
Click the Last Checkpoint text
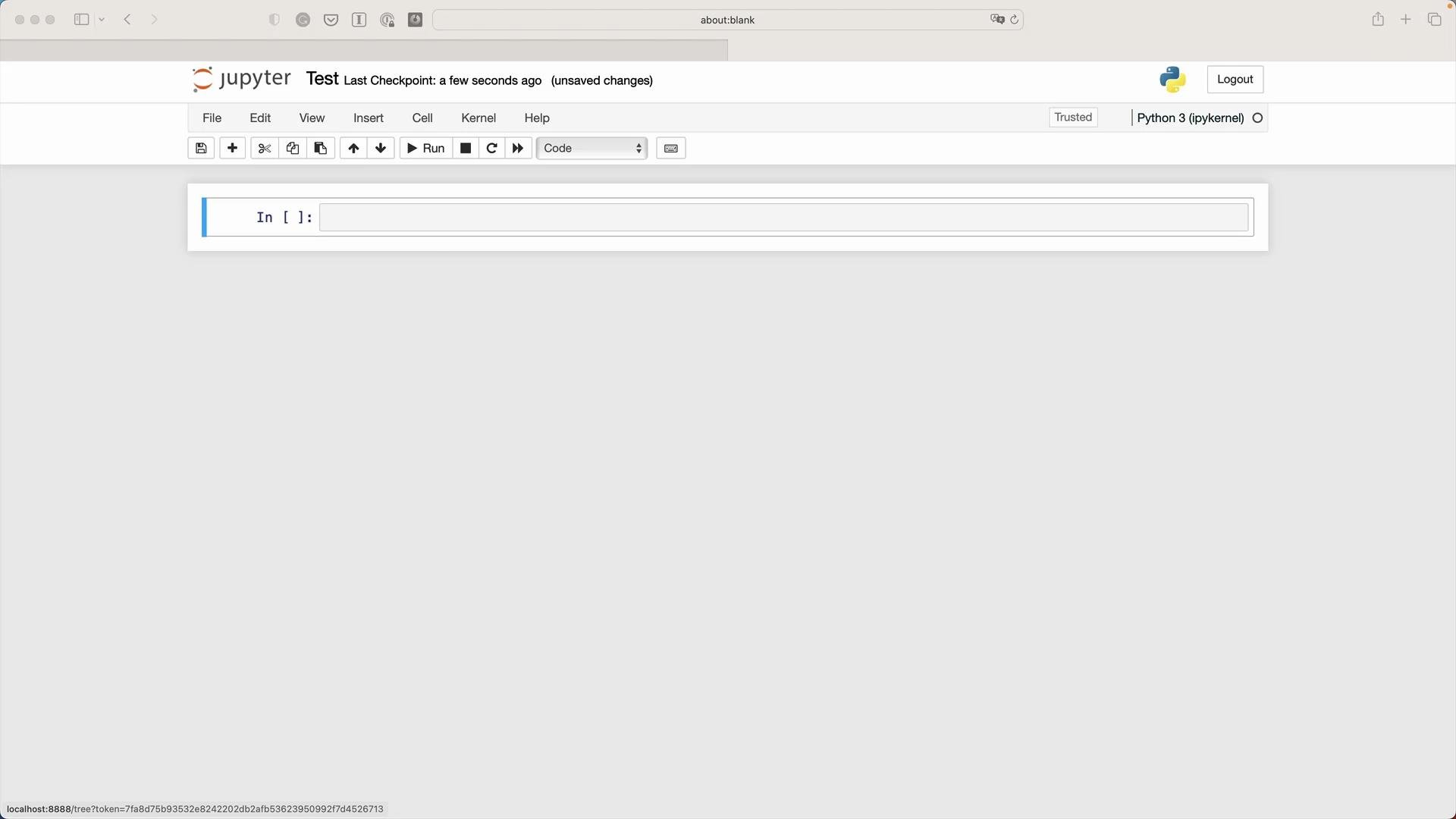point(443,80)
